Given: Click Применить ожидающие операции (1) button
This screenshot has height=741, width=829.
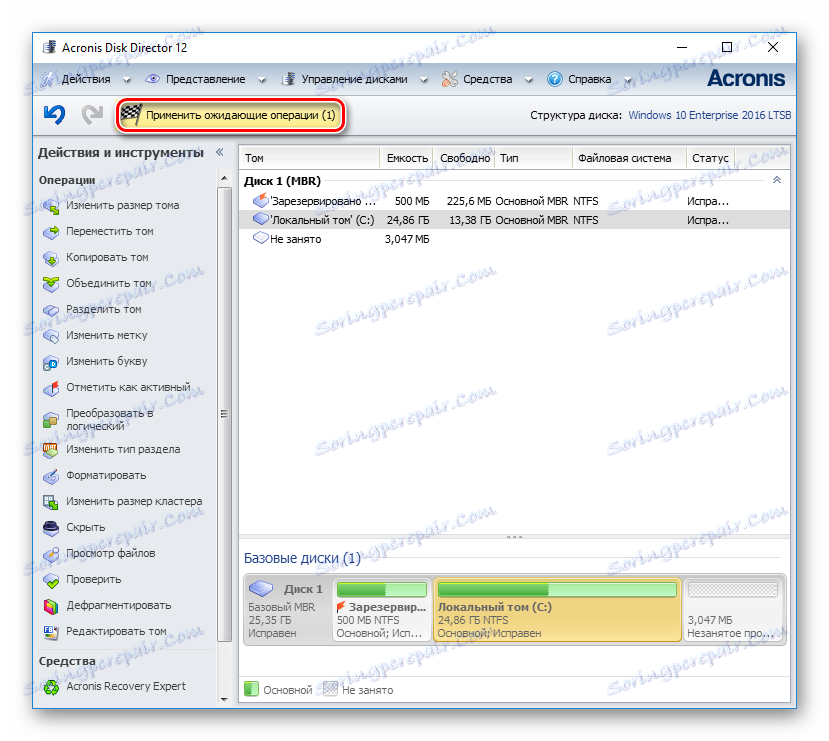Looking at the screenshot, I should pyautogui.click(x=231, y=115).
